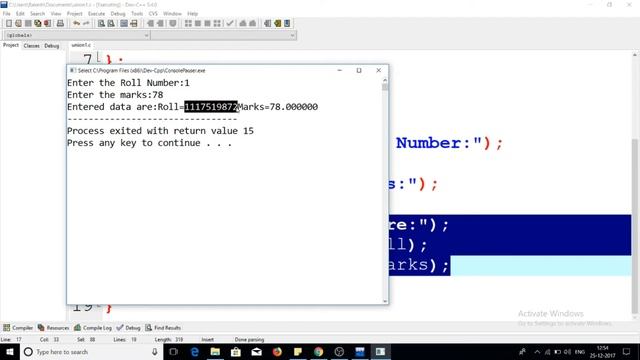The height and width of the screenshot is (360, 640).
Task: Click the yellow Delete profiling information icon
Action: click(x=278, y=24)
